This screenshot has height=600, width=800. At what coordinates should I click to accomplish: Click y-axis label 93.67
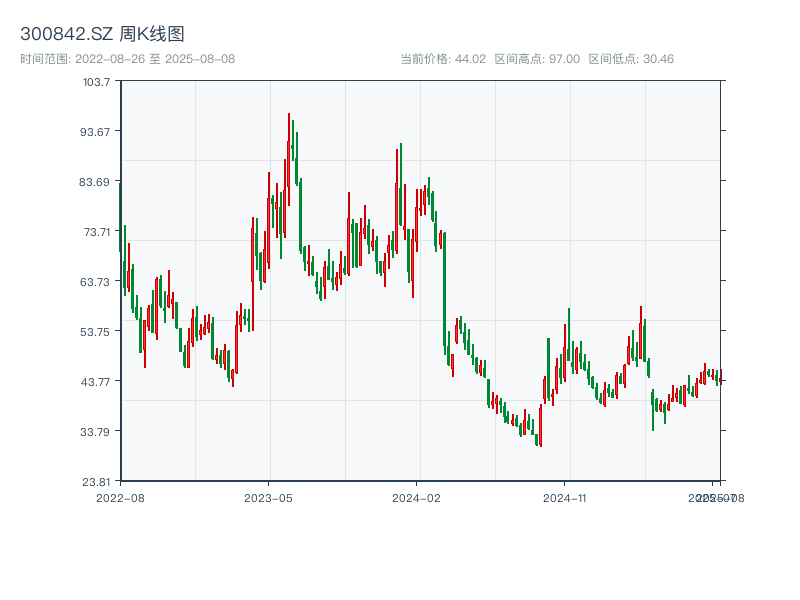click(95, 132)
